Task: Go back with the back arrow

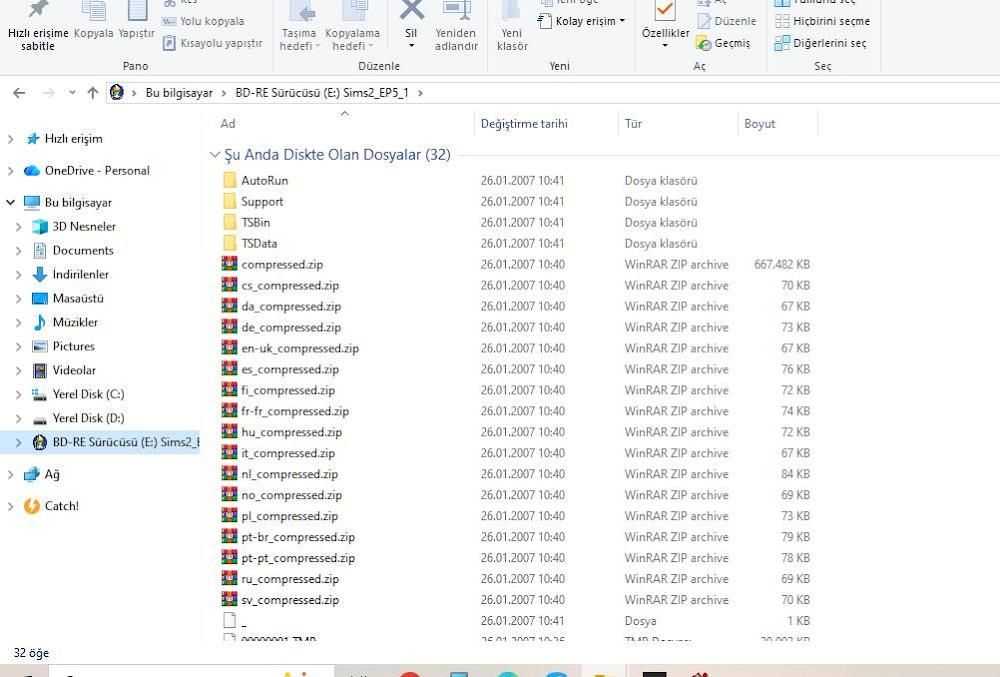Action: click(x=19, y=93)
